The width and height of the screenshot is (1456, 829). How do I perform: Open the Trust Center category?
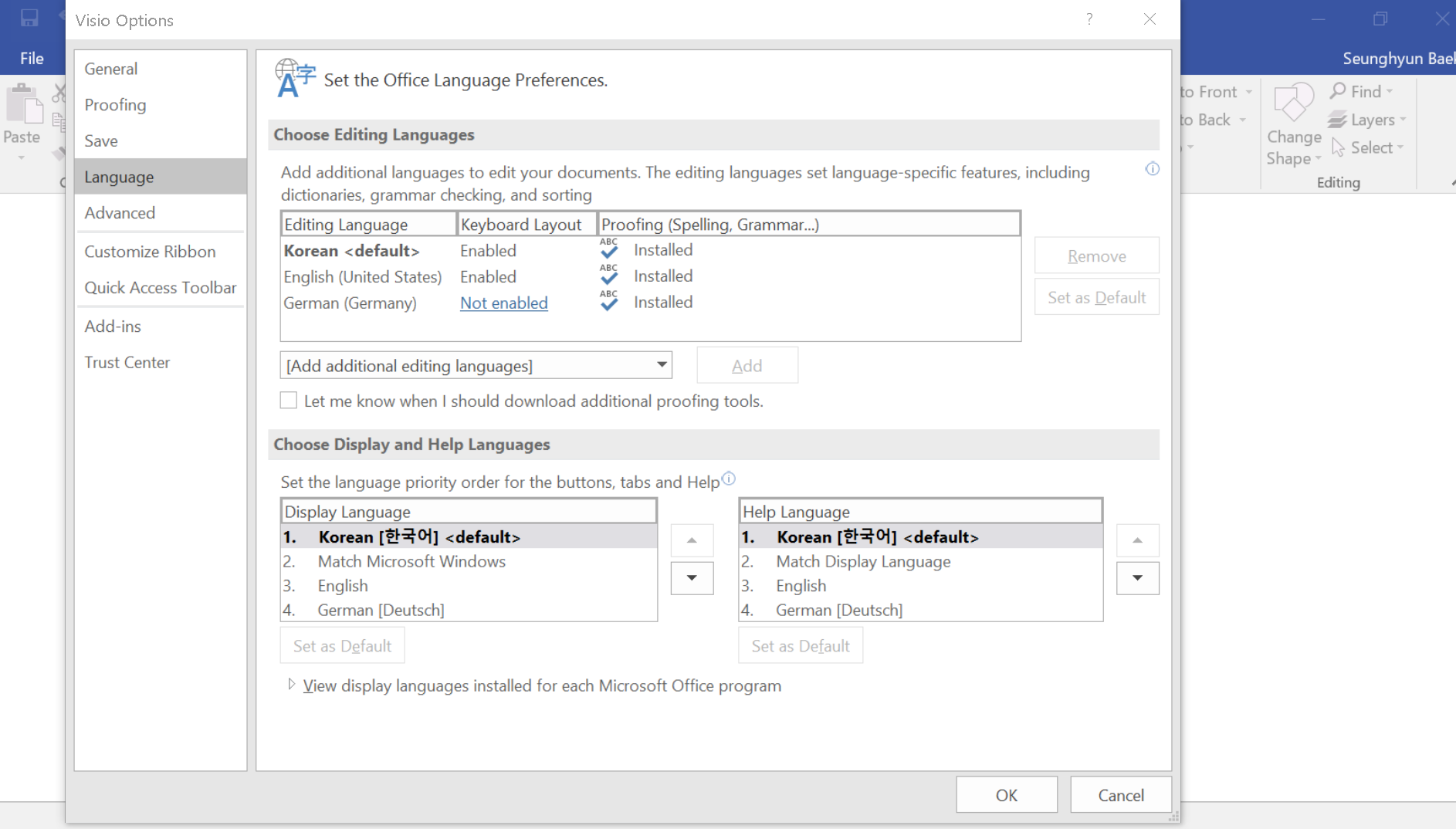127,363
